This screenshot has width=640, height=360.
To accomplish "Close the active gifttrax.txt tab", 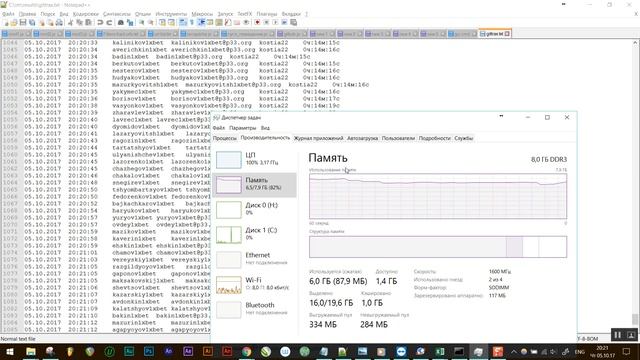I will [x=507, y=34].
